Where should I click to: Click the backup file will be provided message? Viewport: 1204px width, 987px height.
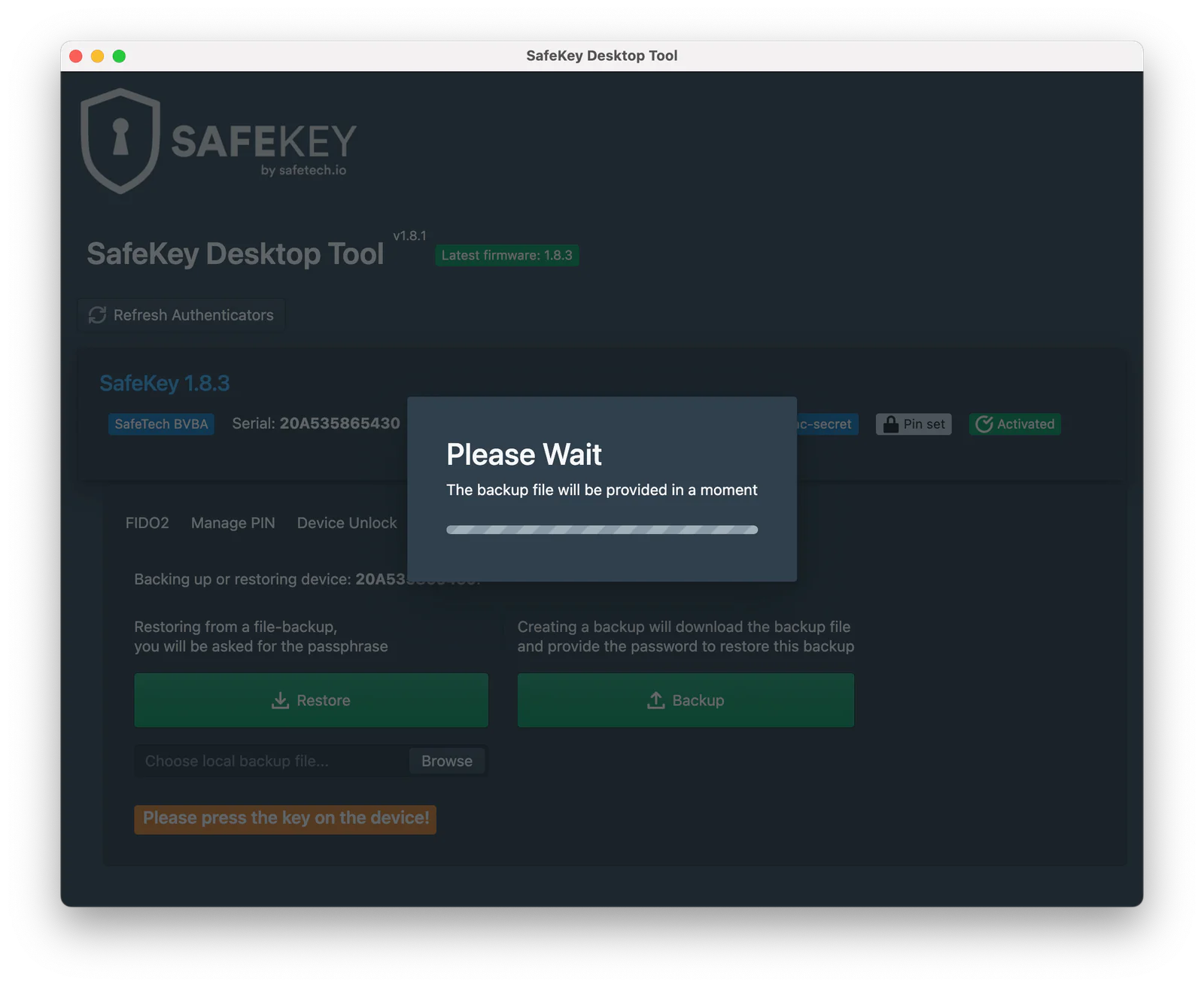602,490
